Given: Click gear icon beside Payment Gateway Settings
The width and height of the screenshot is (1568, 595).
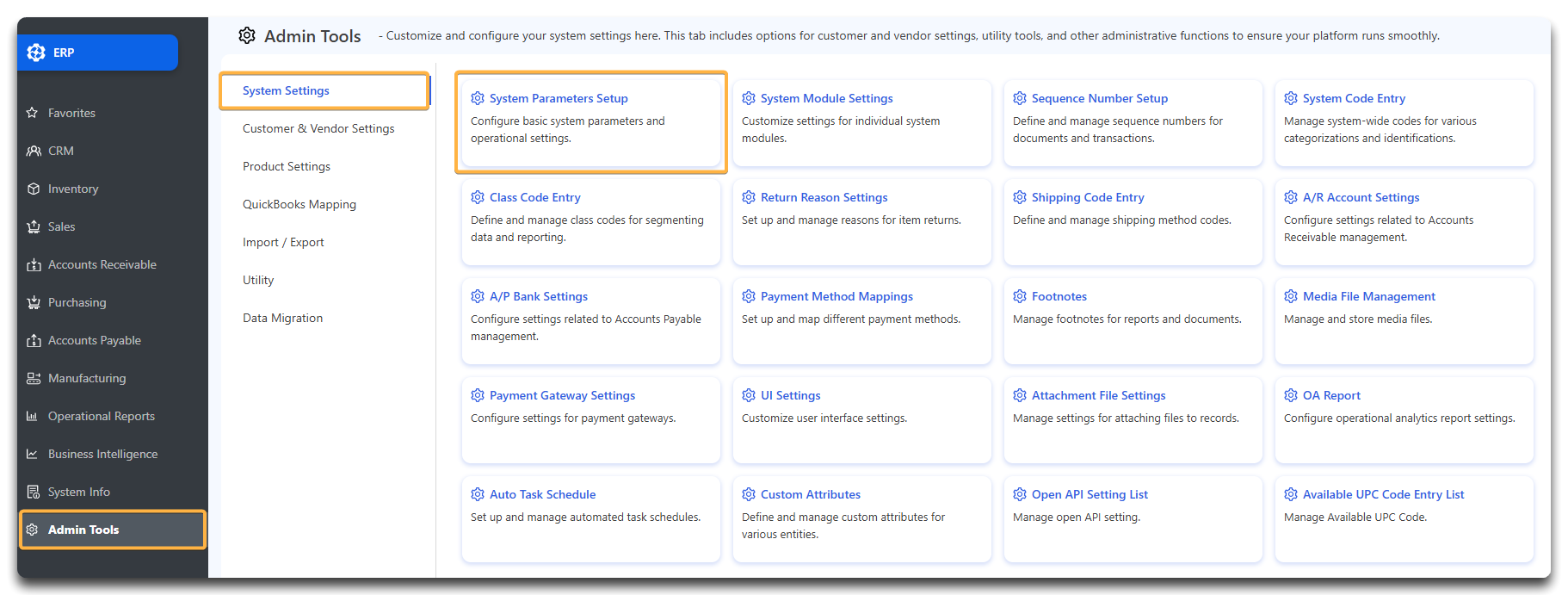Looking at the screenshot, I should pos(478,395).
